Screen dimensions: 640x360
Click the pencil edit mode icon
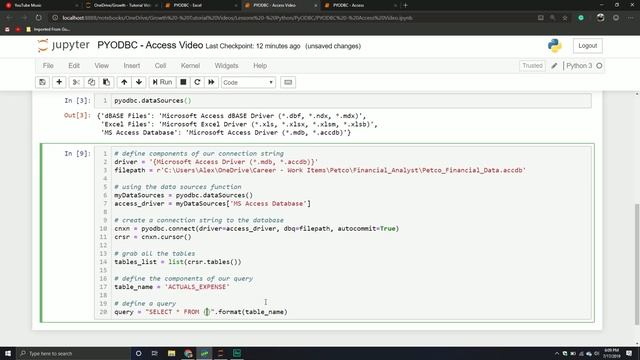pos(554,66)
